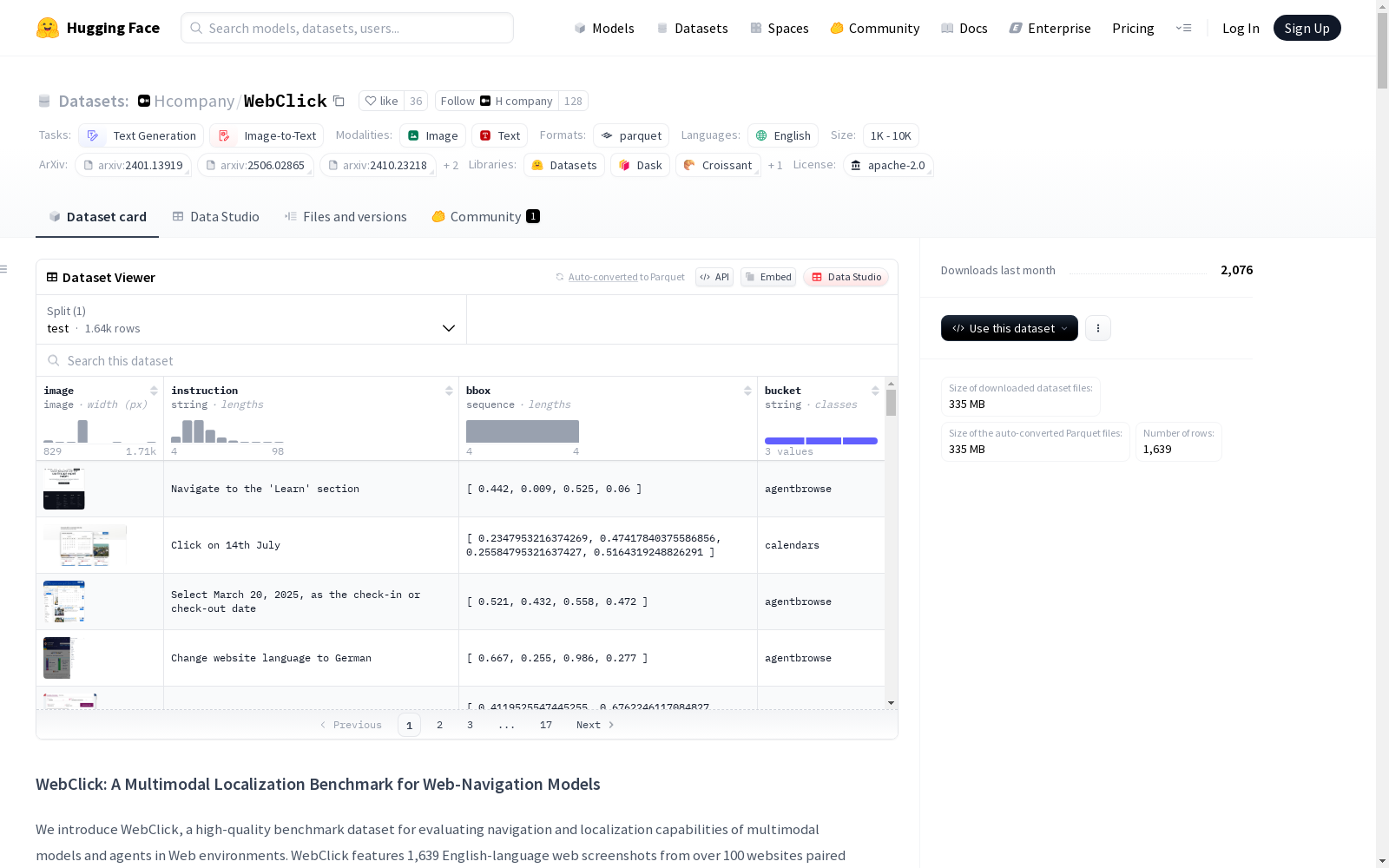This screenshot has height=868, width=1389.
Task: Toggle the left sidebar table of contents
Action: (4, 269)
